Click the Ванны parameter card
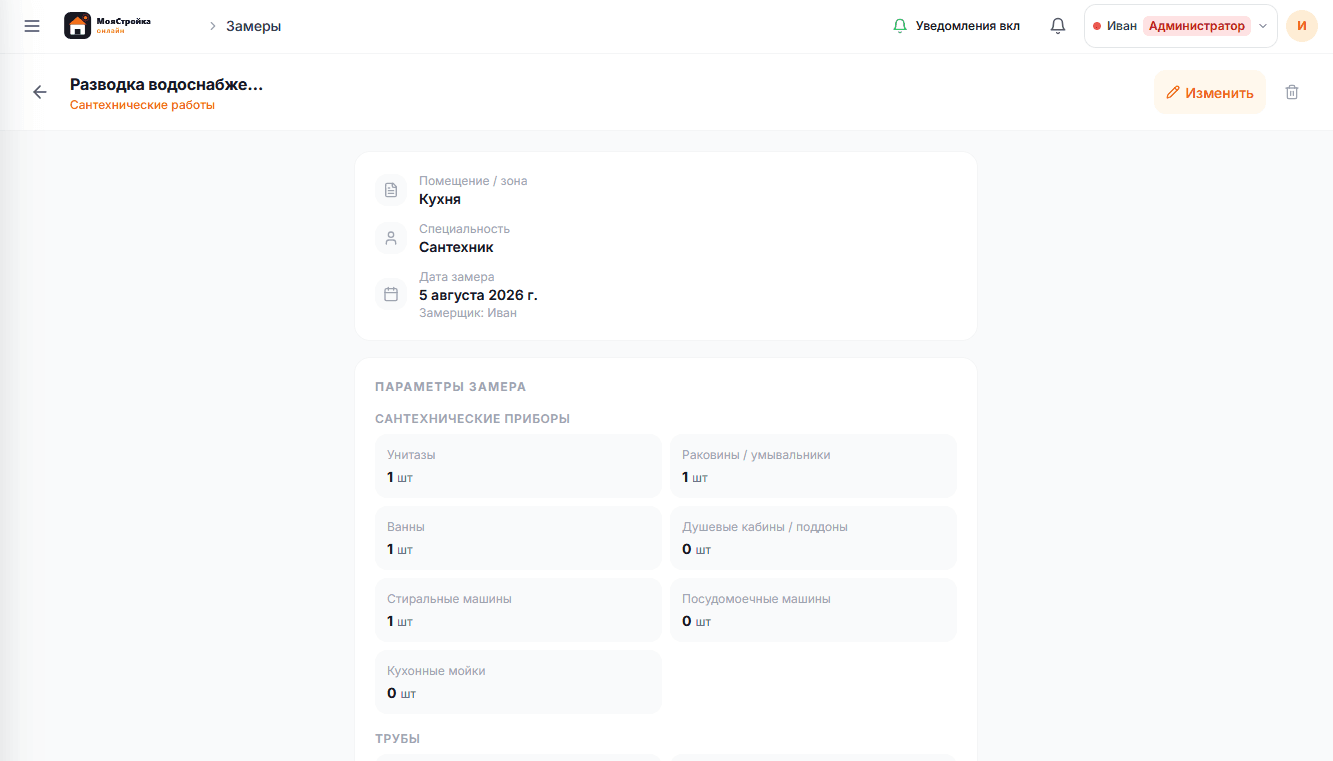1333x761 pixels. point(518,538)
